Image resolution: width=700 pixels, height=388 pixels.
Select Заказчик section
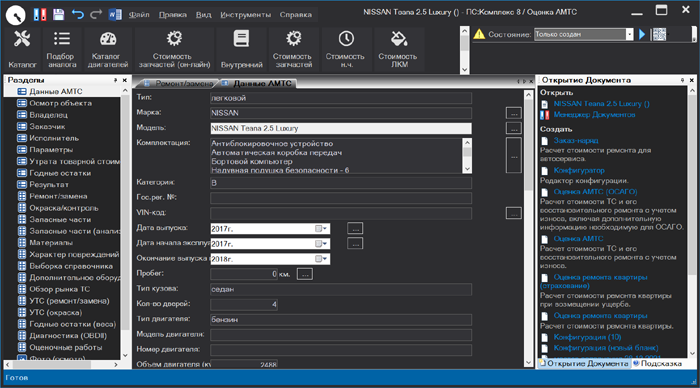[x=47, y=126]
